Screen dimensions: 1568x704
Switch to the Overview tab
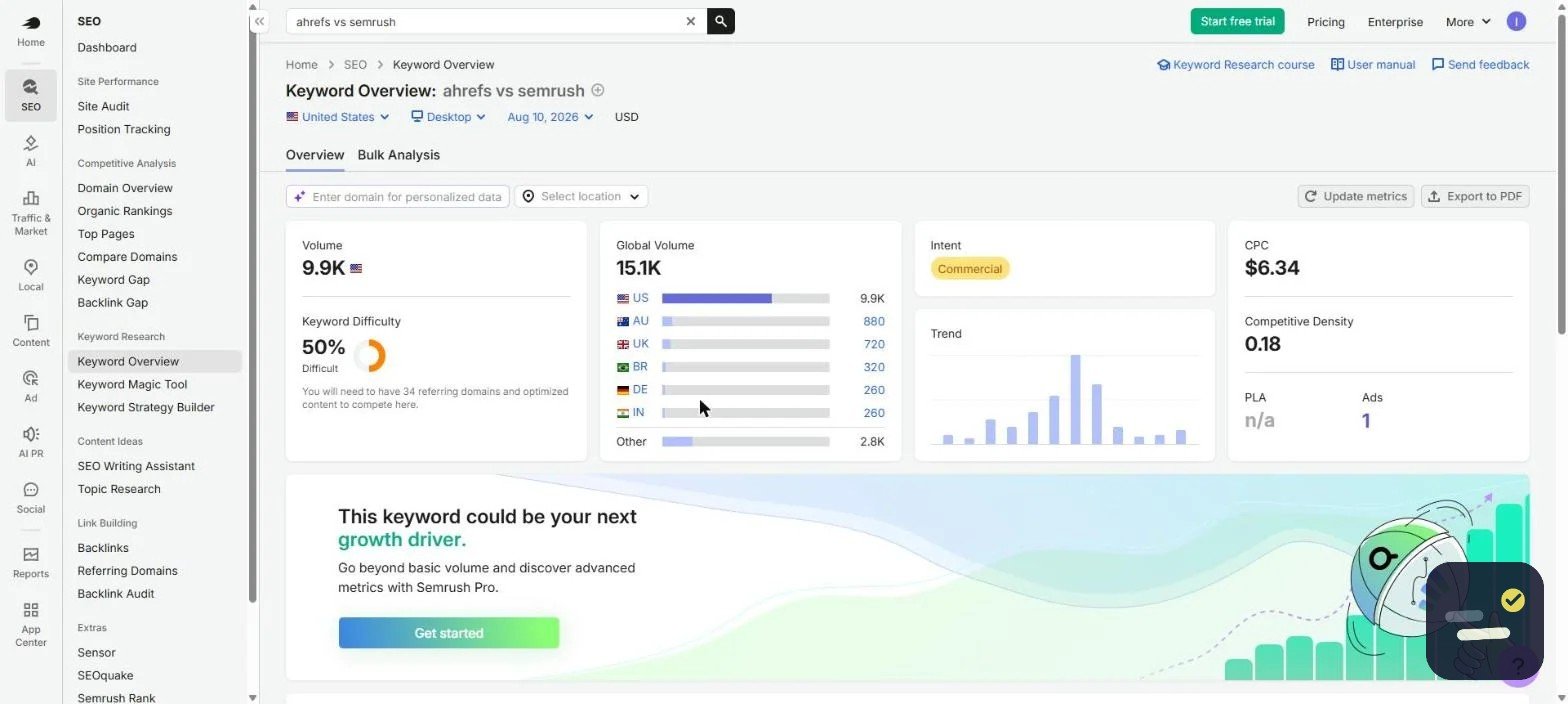[315, 155]
